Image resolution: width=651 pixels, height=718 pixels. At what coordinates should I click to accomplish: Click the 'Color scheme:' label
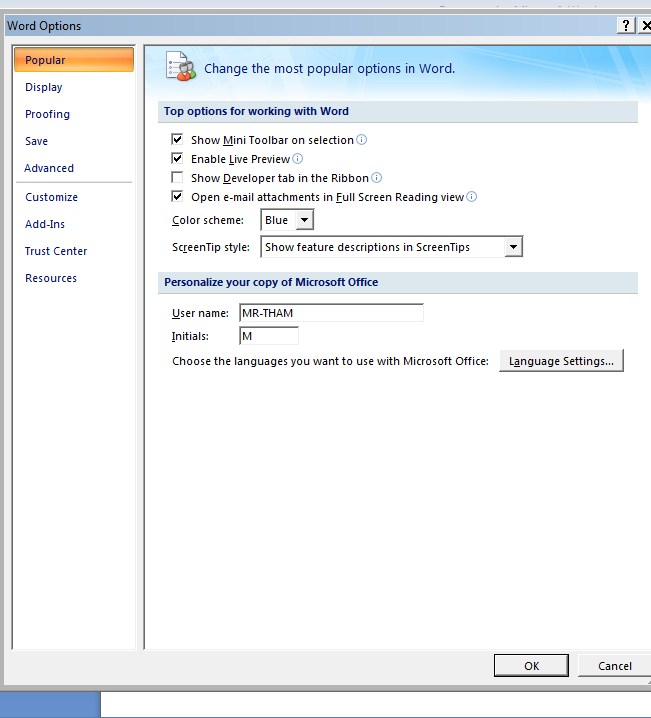coord(208,220)
